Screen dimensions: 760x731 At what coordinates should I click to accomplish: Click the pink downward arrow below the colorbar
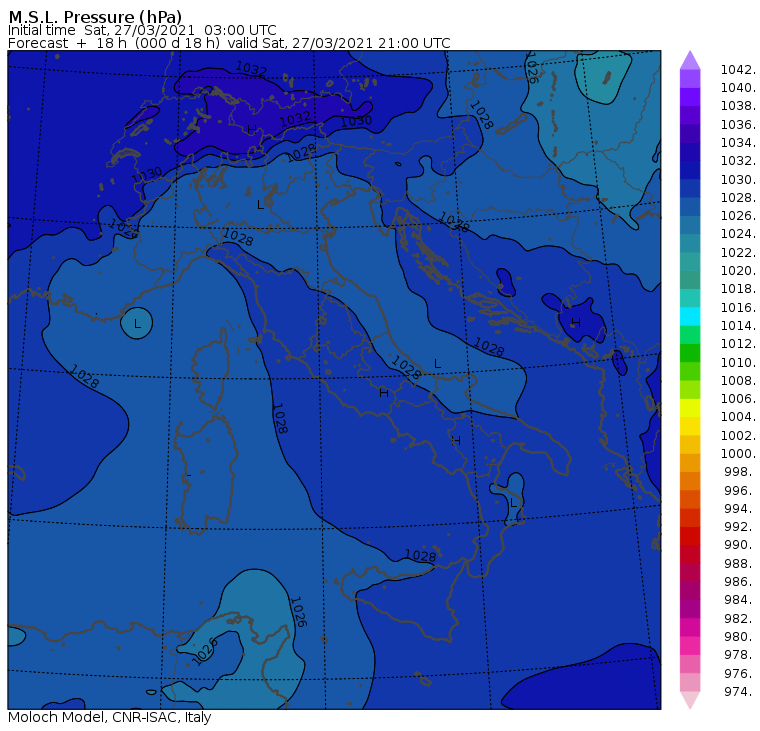pos(690,700)
